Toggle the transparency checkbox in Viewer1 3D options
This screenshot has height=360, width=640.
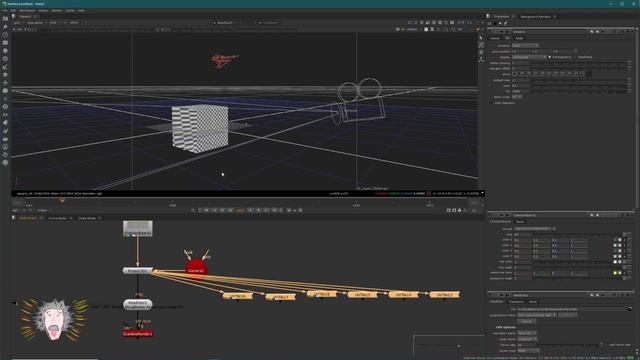[550, 57]
